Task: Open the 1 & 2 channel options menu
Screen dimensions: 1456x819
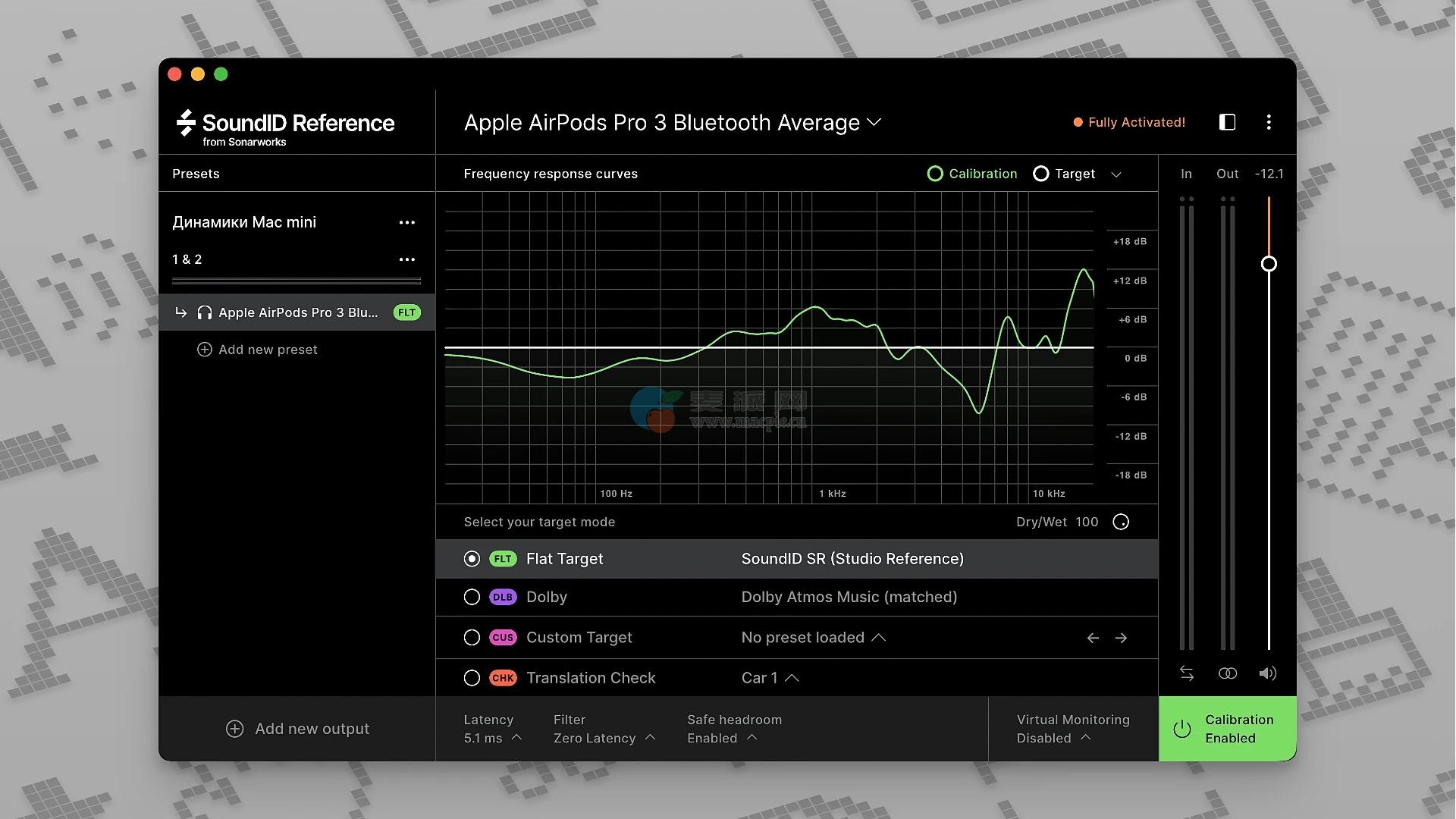Action: 407,259
